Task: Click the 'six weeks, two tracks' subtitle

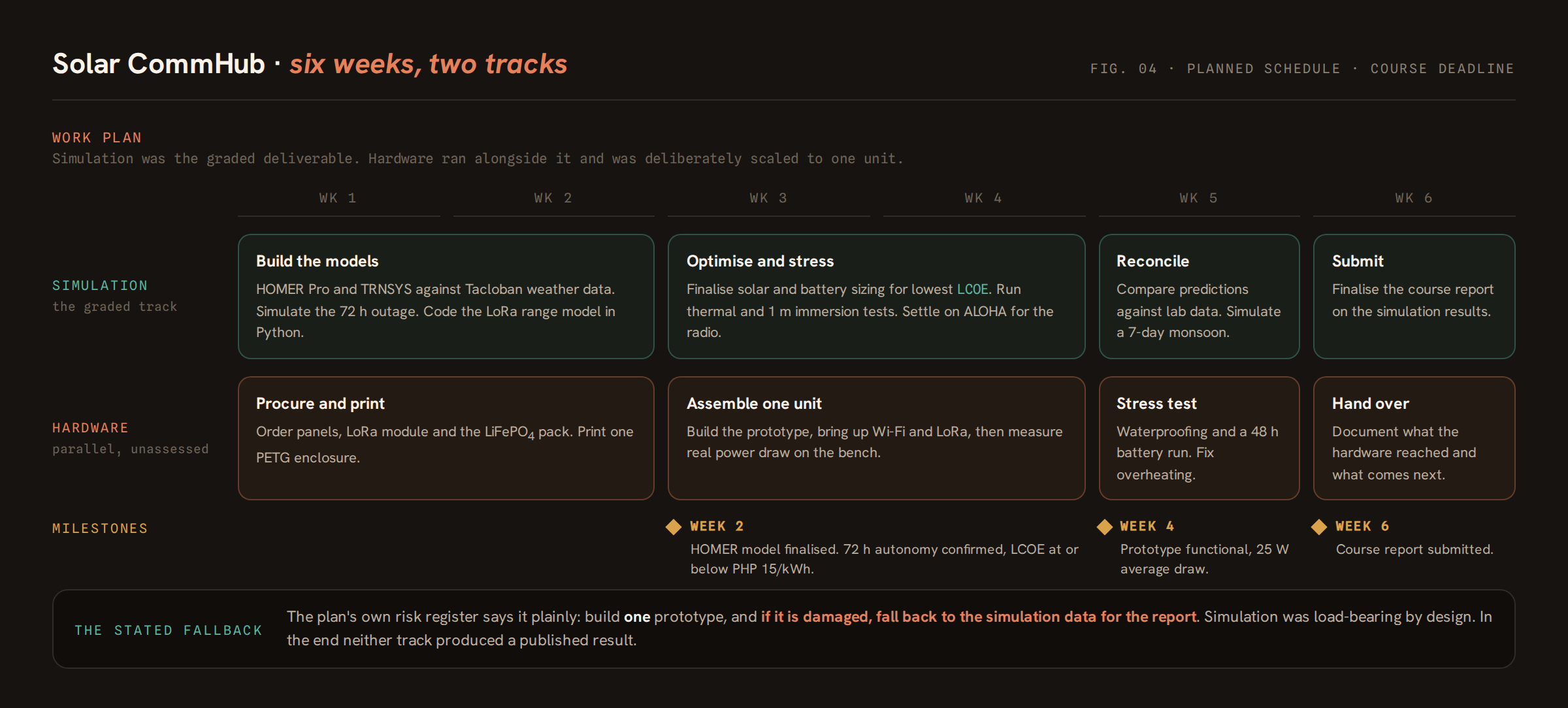Action: [429, 64]
